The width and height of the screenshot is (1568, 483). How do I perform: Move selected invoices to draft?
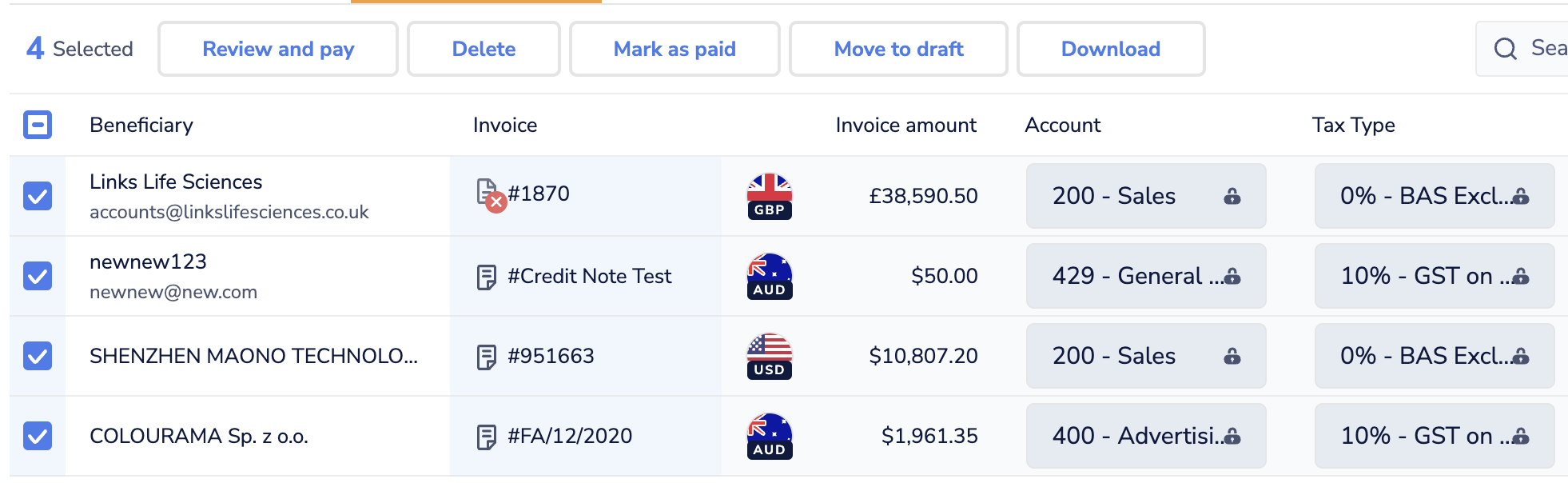(x=897, y=49)
